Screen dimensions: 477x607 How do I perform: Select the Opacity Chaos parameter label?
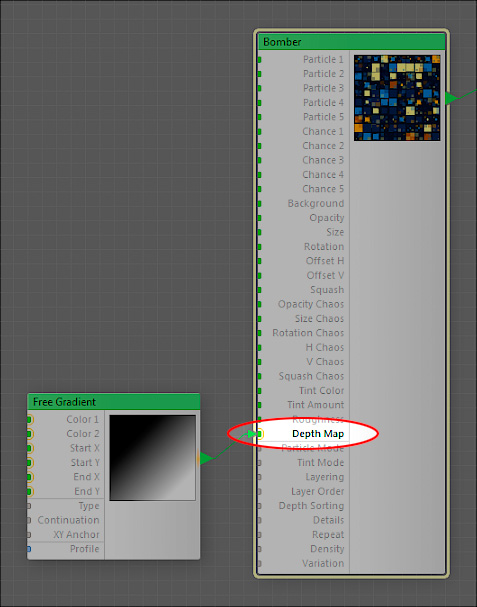311,304
